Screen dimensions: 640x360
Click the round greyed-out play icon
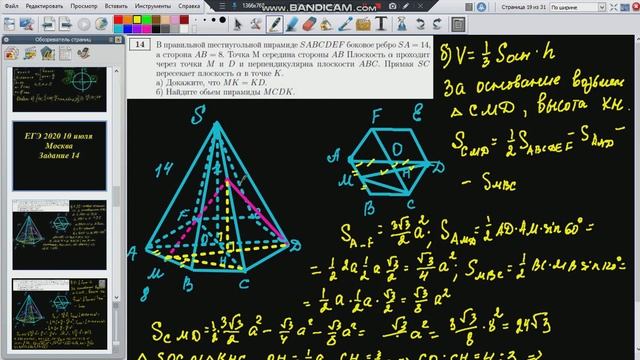[84, 24]
